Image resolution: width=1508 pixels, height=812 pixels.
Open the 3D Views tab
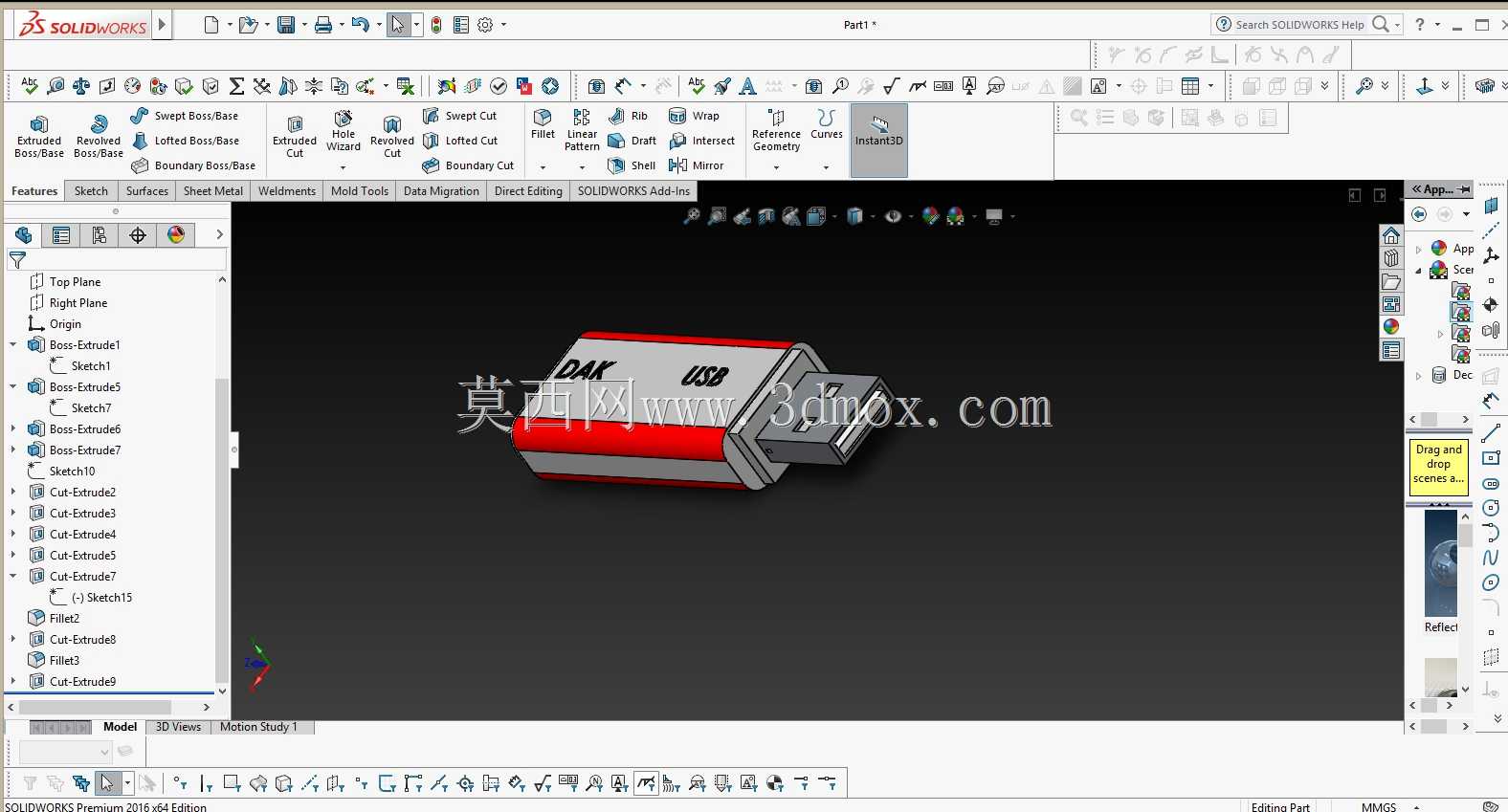(x=178, y=727)
